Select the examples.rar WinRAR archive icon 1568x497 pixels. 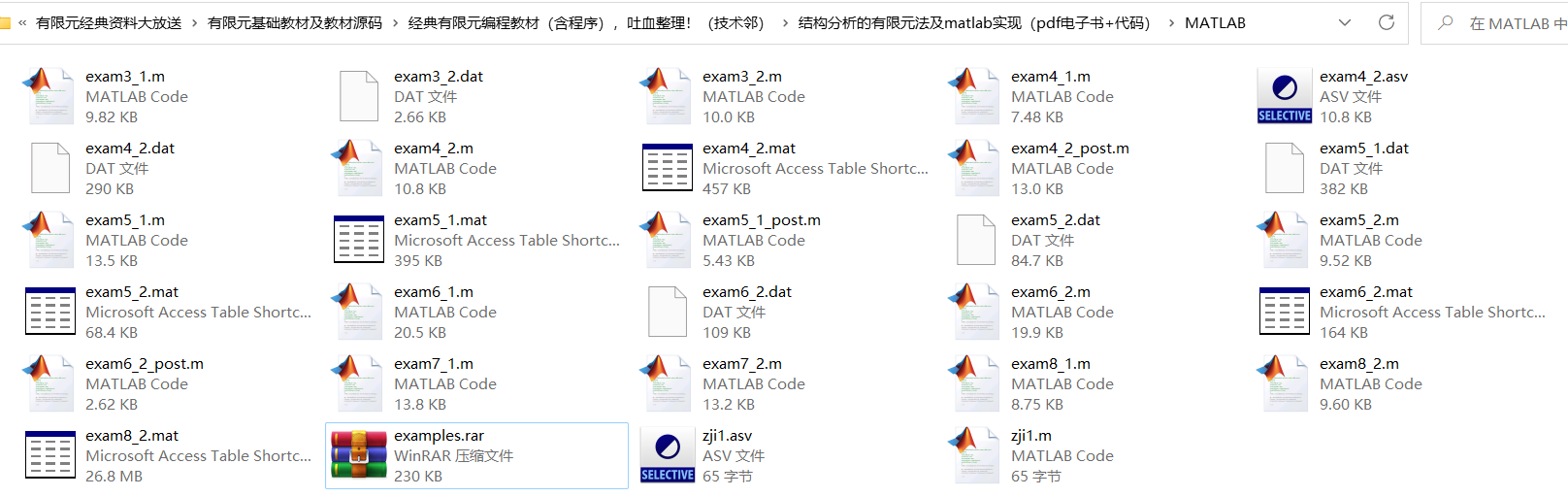359,455
